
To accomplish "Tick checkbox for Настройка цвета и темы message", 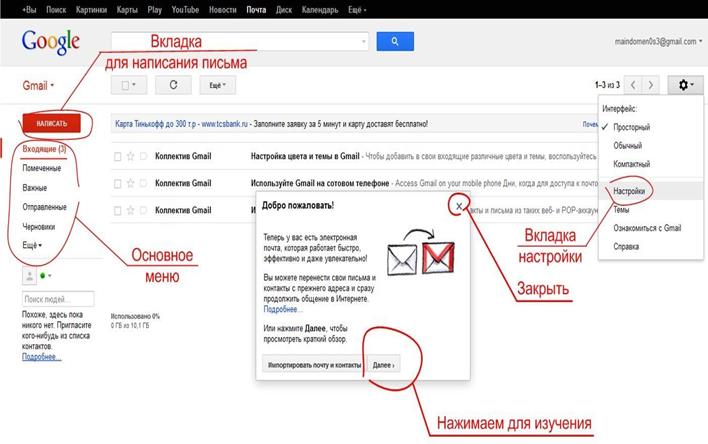I will click(x=117, y=157).
